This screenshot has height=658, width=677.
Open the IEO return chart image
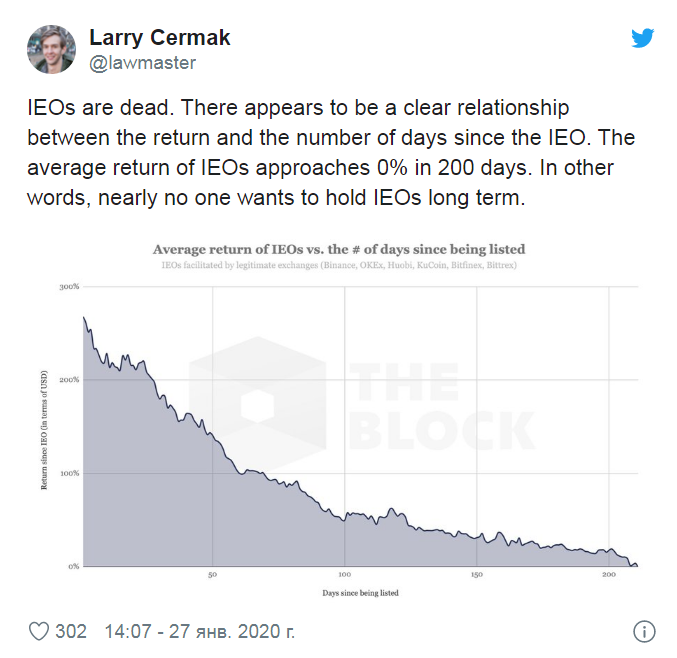pos(339,420)
